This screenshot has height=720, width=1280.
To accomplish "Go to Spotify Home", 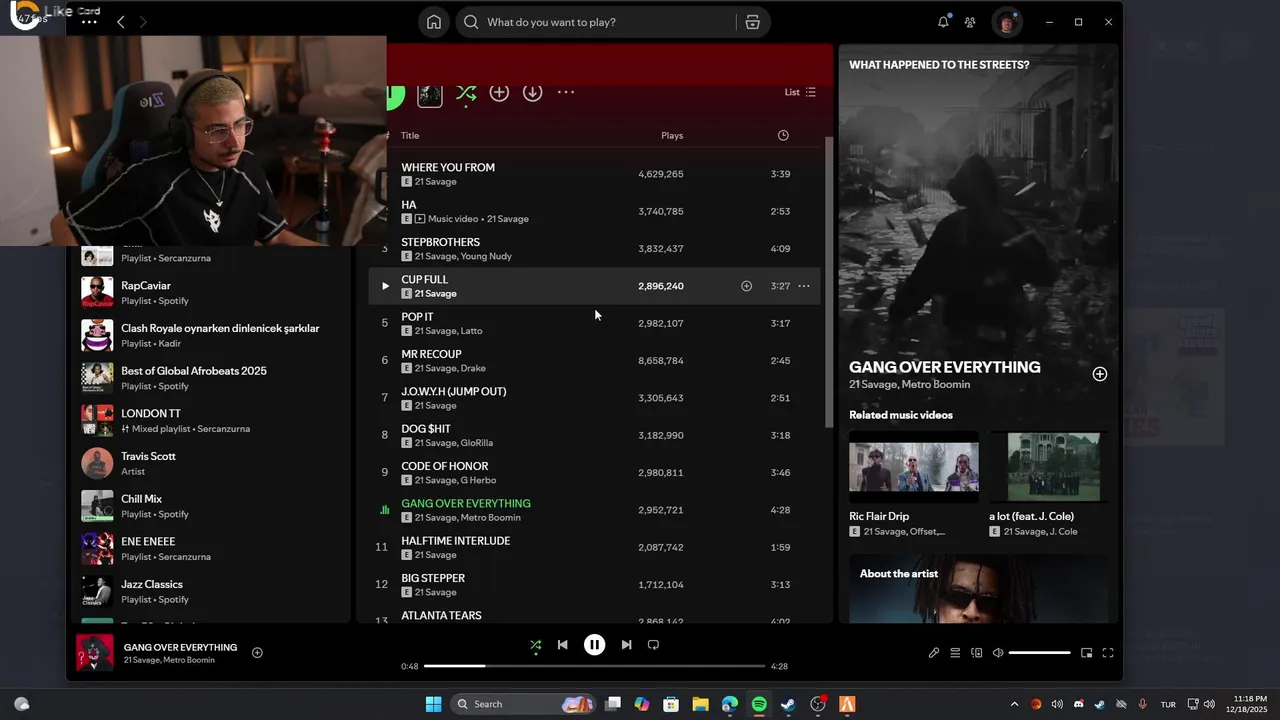I will (x=434, y=22).
